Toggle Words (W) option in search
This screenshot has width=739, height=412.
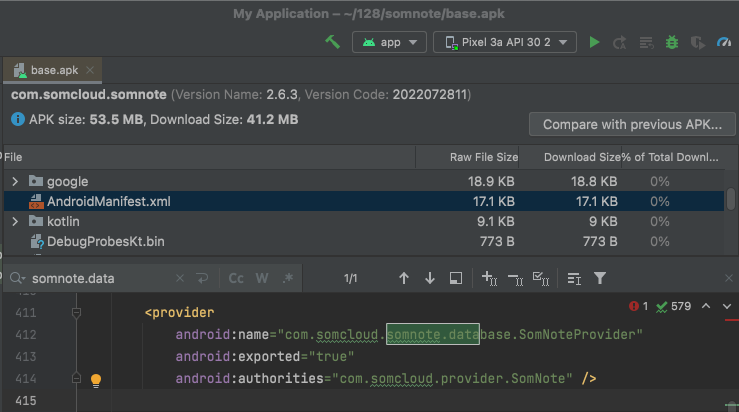click(x=262, y=278)
